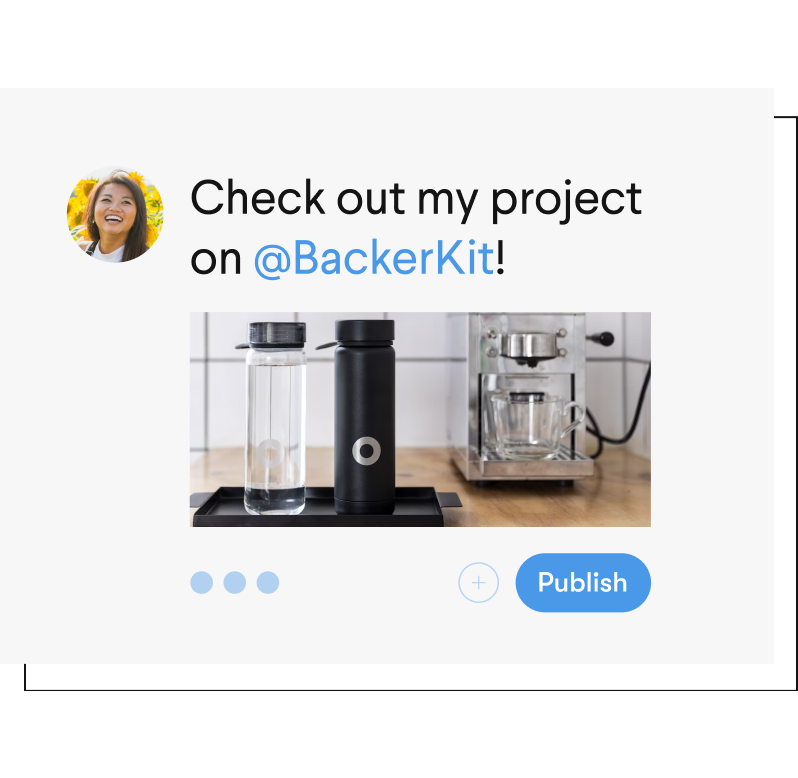798x778 pixels.
Task: Click the ring logo on clear bottle
Action: [x=270, y=452]
